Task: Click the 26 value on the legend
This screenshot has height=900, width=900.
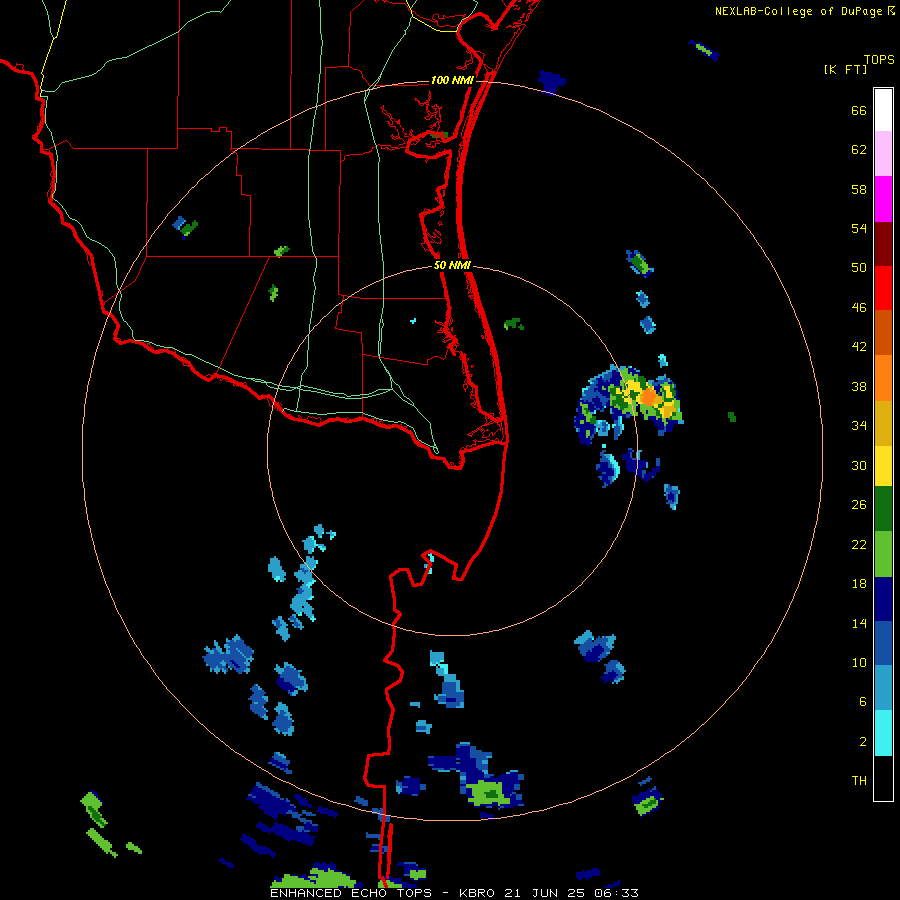Action: coord(859,505)
